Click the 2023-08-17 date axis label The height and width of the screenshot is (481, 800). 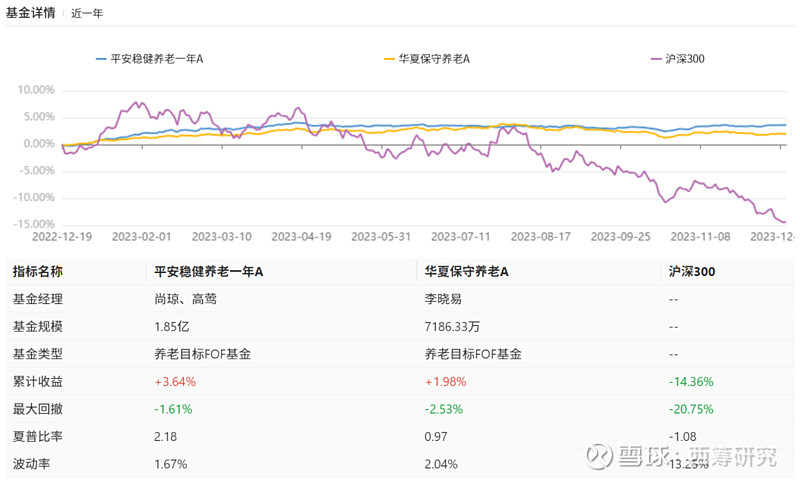coord(540,237)
